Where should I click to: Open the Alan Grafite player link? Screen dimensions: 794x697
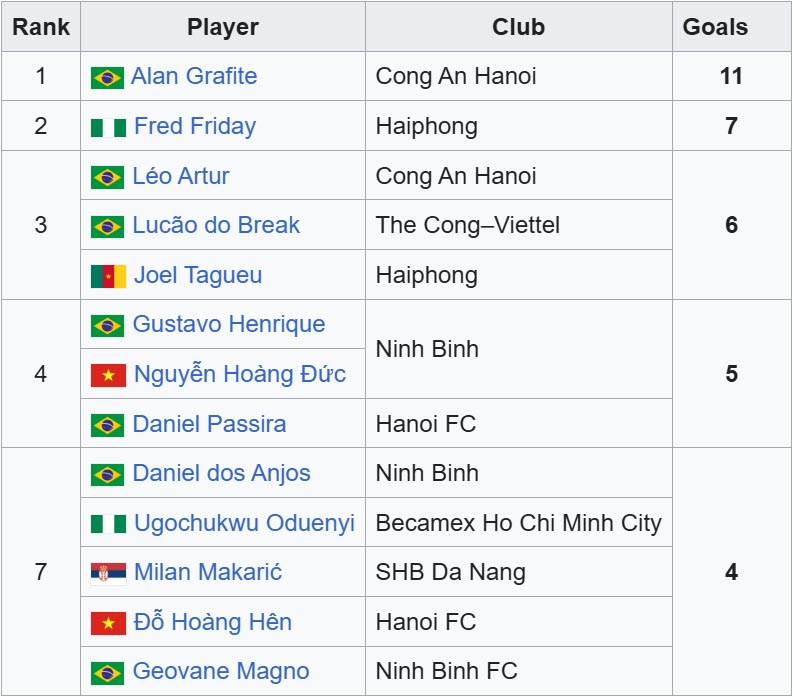point(194,76)
